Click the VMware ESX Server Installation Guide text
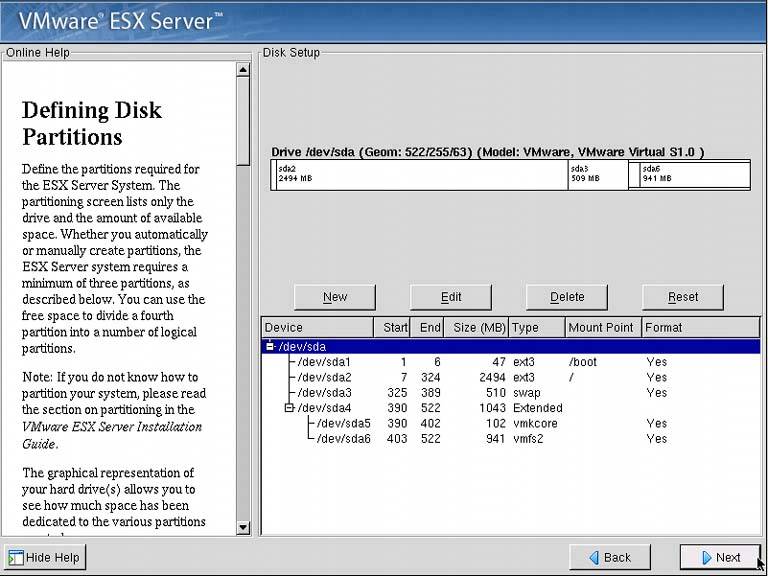The width and height of the screenshot is (768, 576). coord(112,435)
